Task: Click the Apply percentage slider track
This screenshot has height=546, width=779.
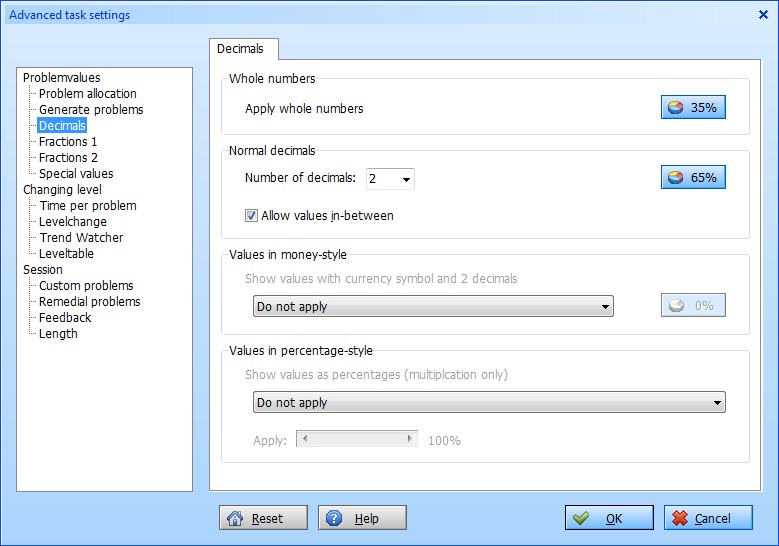Action: (357, 439)
